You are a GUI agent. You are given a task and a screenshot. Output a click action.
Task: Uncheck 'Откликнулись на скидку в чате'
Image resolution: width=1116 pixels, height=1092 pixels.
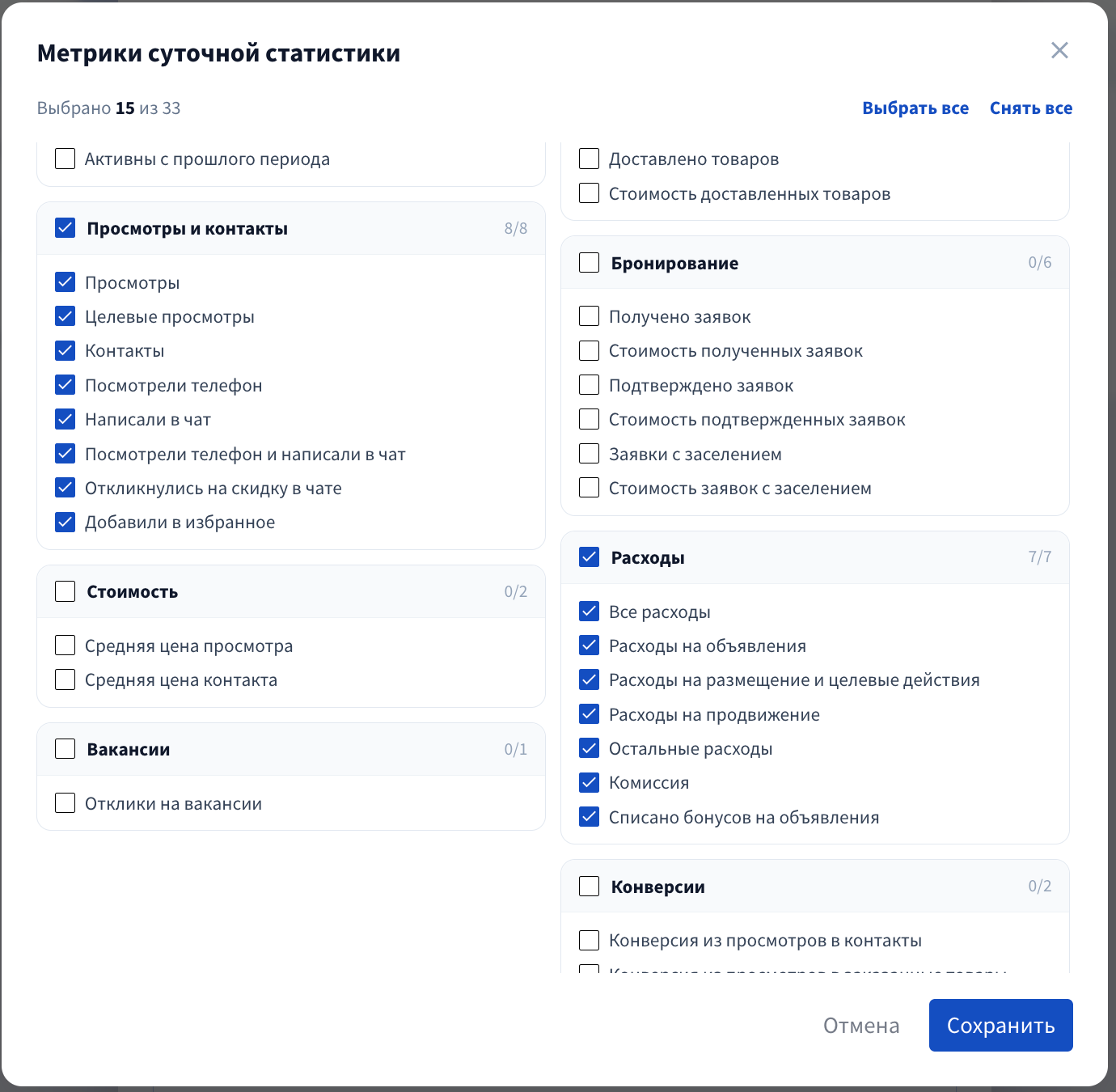(x=66, y=488)
